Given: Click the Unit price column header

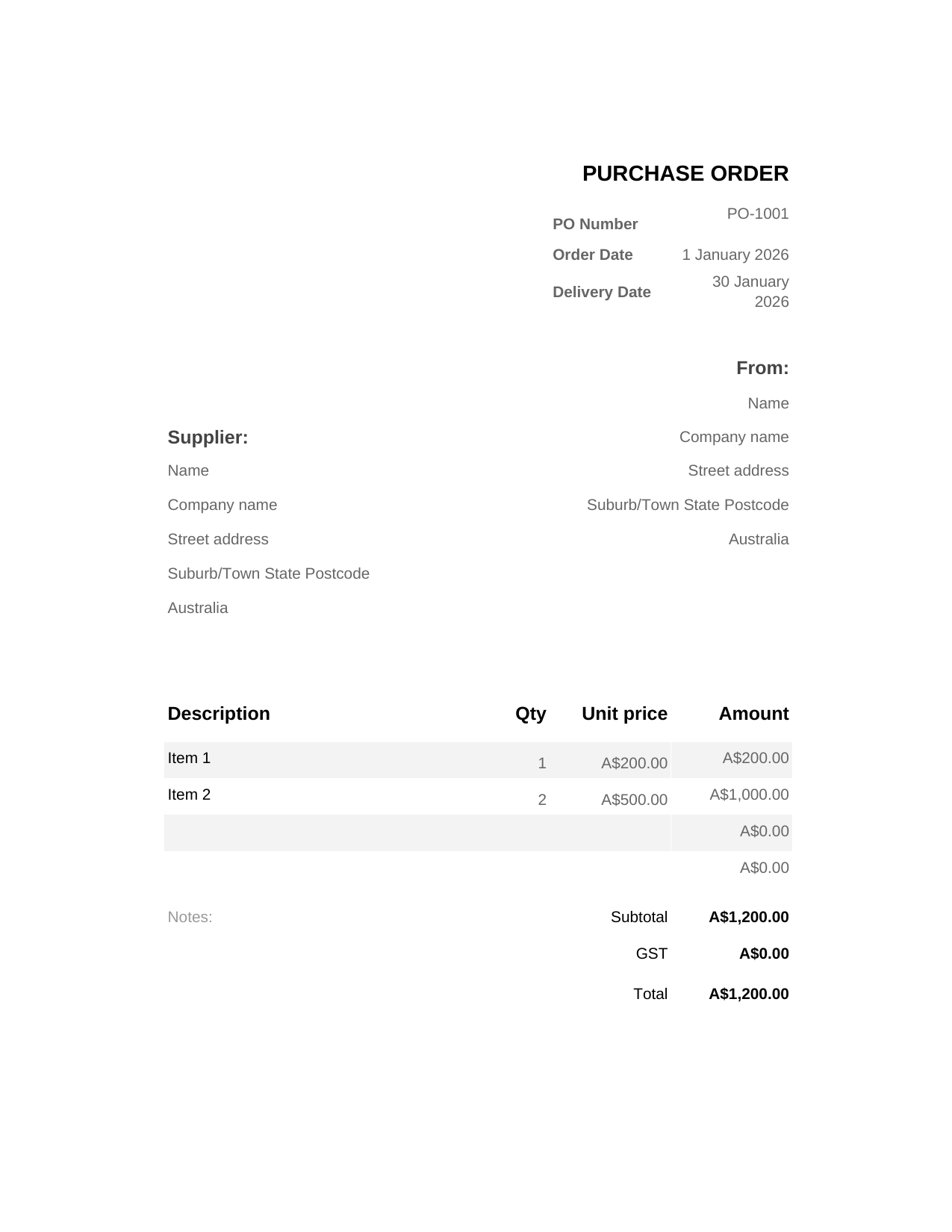Looking at the screenshot, I should 624,714.
